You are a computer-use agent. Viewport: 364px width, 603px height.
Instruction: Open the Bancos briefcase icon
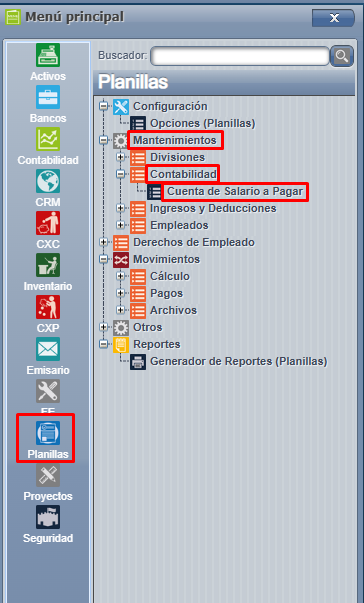tap(48, 97)
